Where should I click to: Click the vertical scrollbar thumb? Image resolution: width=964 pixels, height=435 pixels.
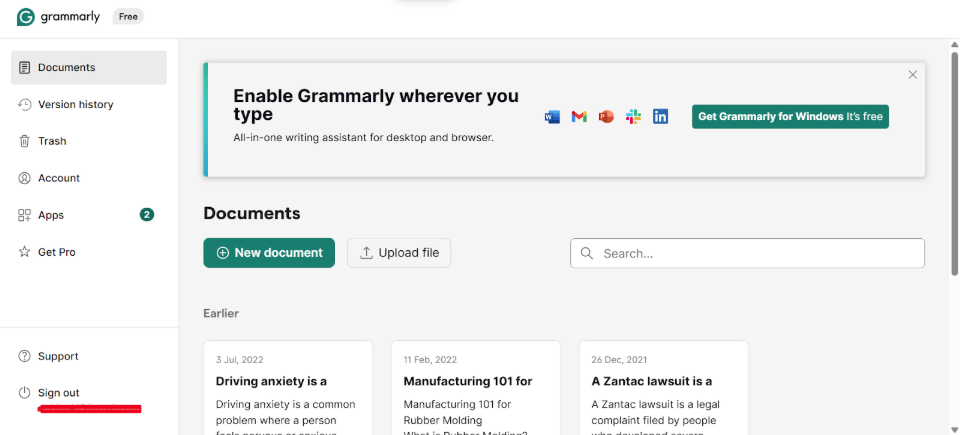pos(955,163)
